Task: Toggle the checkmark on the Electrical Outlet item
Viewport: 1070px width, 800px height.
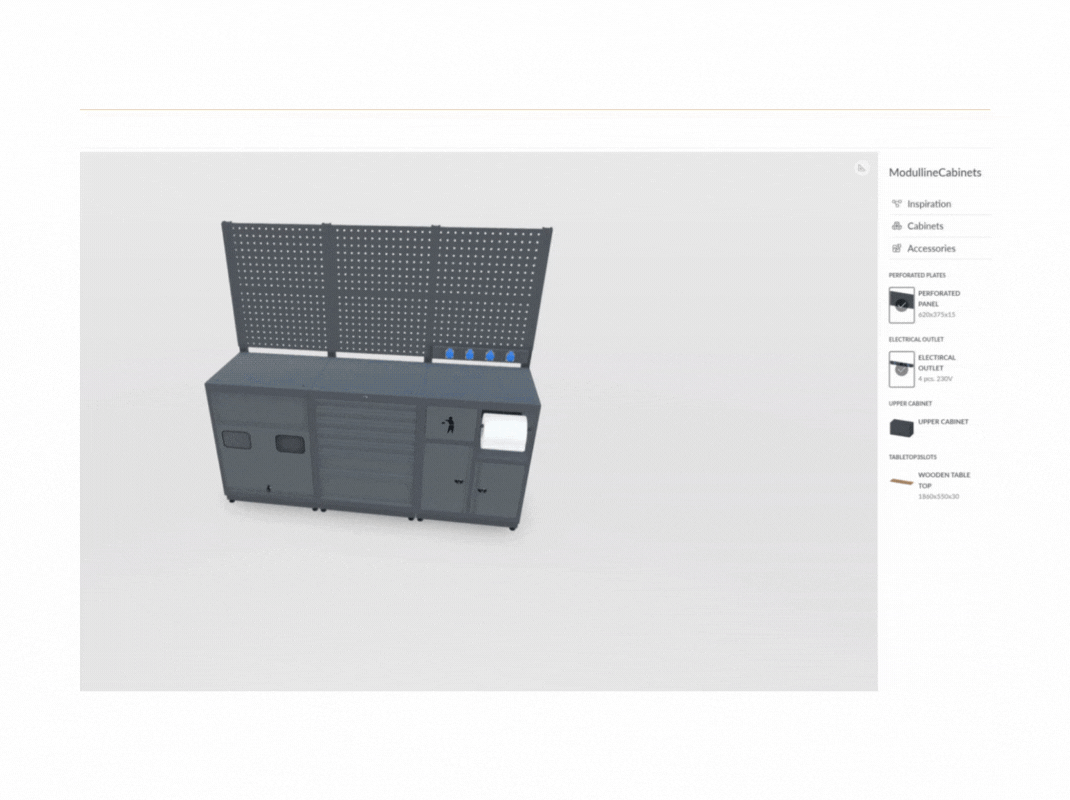Action: tap(900, 369)
